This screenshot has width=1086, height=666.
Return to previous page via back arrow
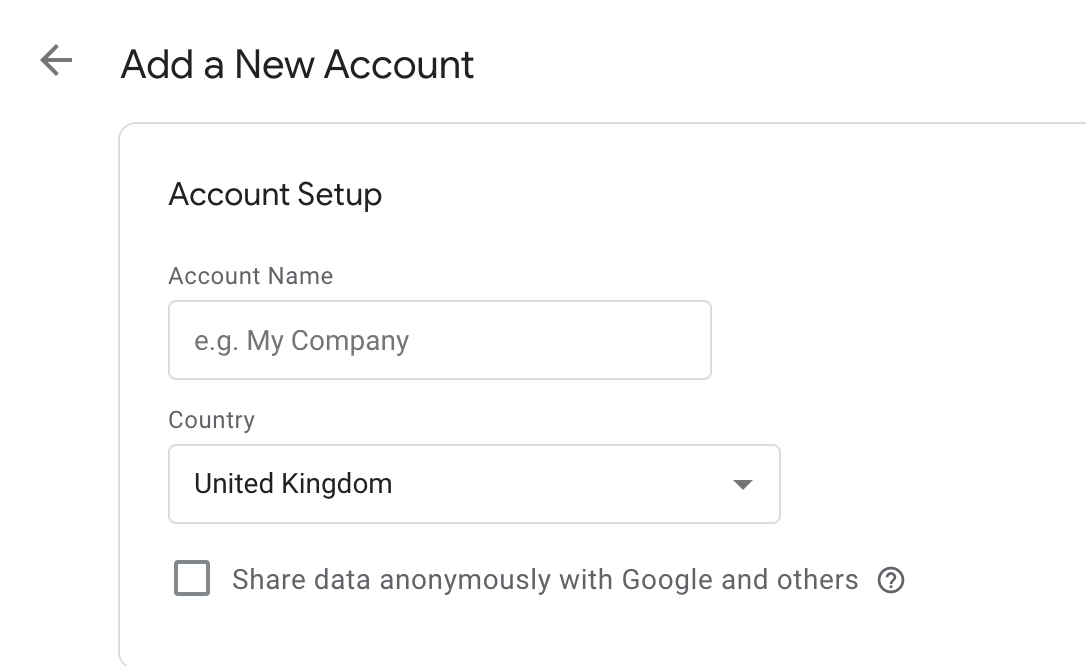(x=56, y=60)
